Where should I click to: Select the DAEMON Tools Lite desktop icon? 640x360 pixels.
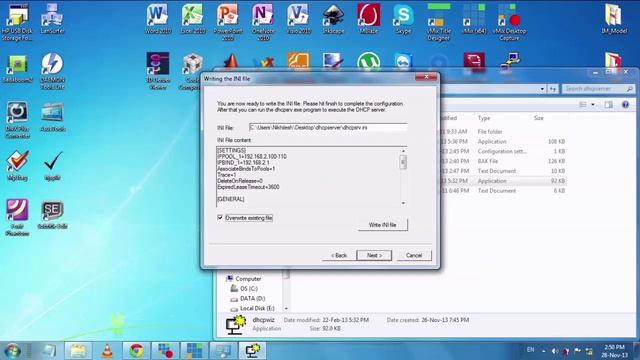[52, 71]
